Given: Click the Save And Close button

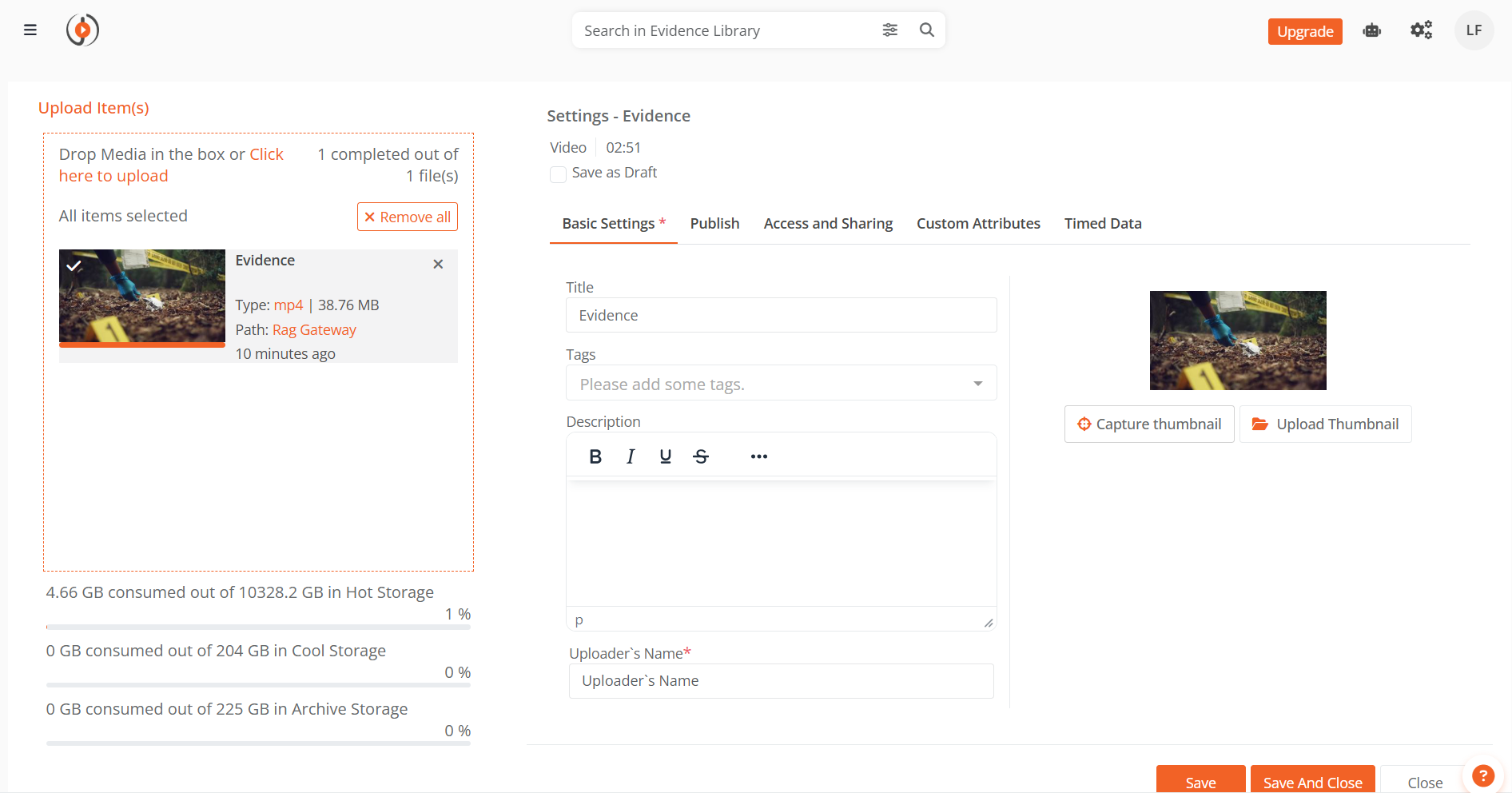Looking at the screenshot, I should tap(1312, 782).
